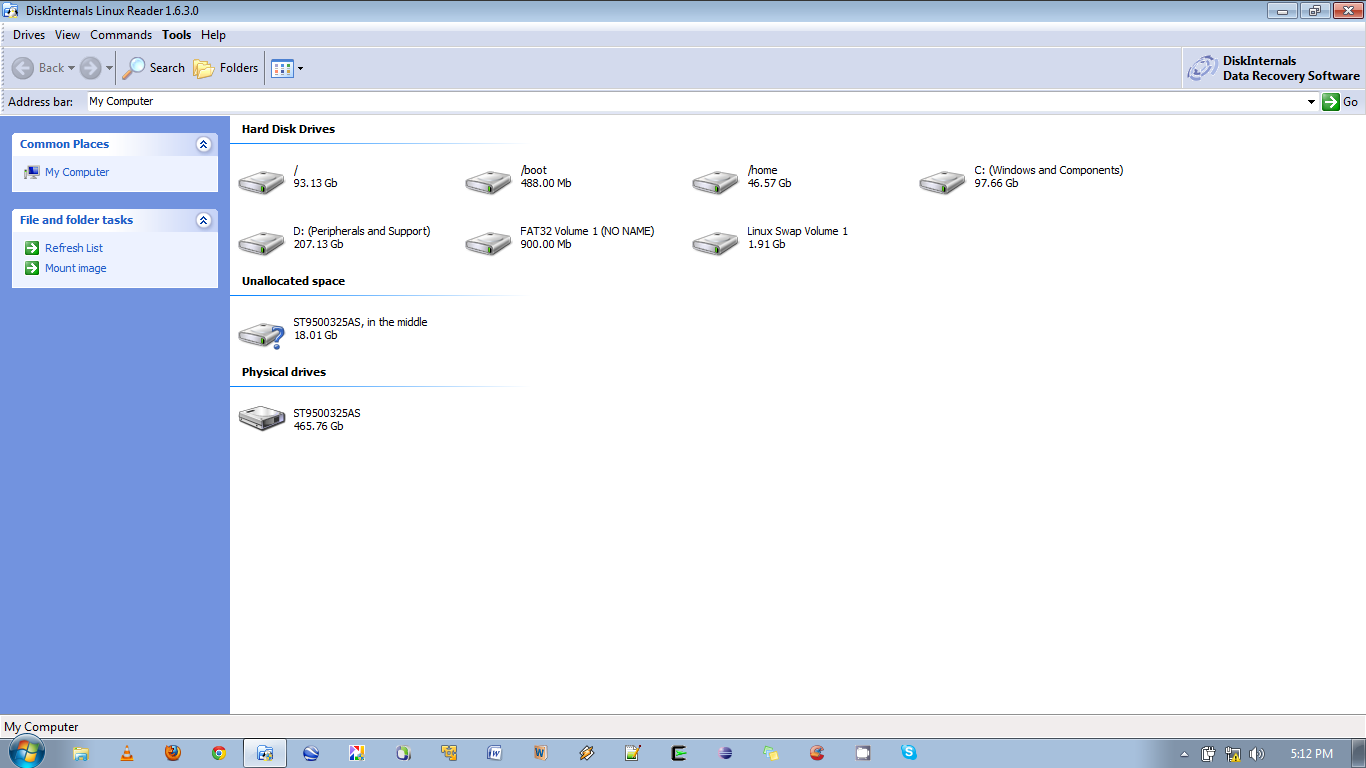
Task: Open the Help menu
Action: pyautogui.click(x=213, y=35)
